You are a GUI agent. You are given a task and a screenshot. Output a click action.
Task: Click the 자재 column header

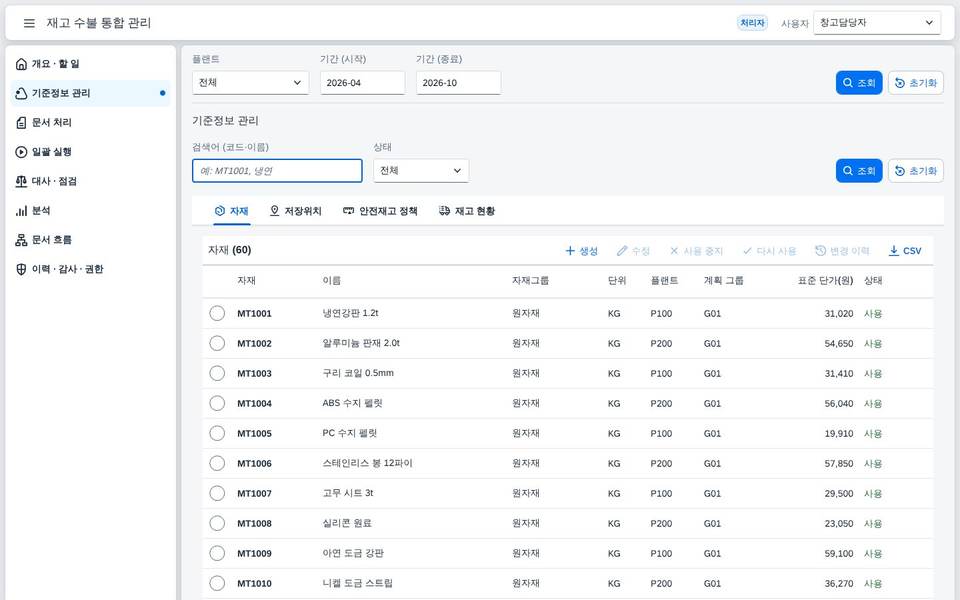[246, 281]
